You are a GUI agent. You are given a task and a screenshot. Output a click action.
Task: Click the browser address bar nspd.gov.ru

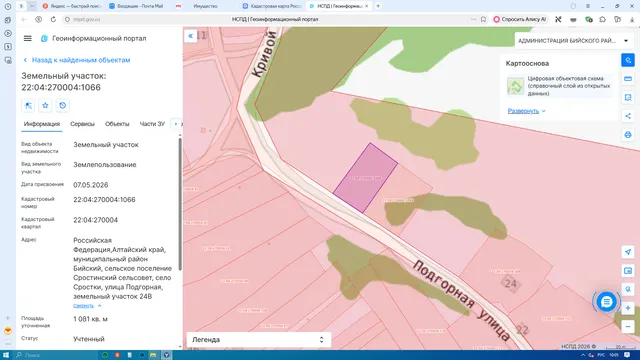275,19
